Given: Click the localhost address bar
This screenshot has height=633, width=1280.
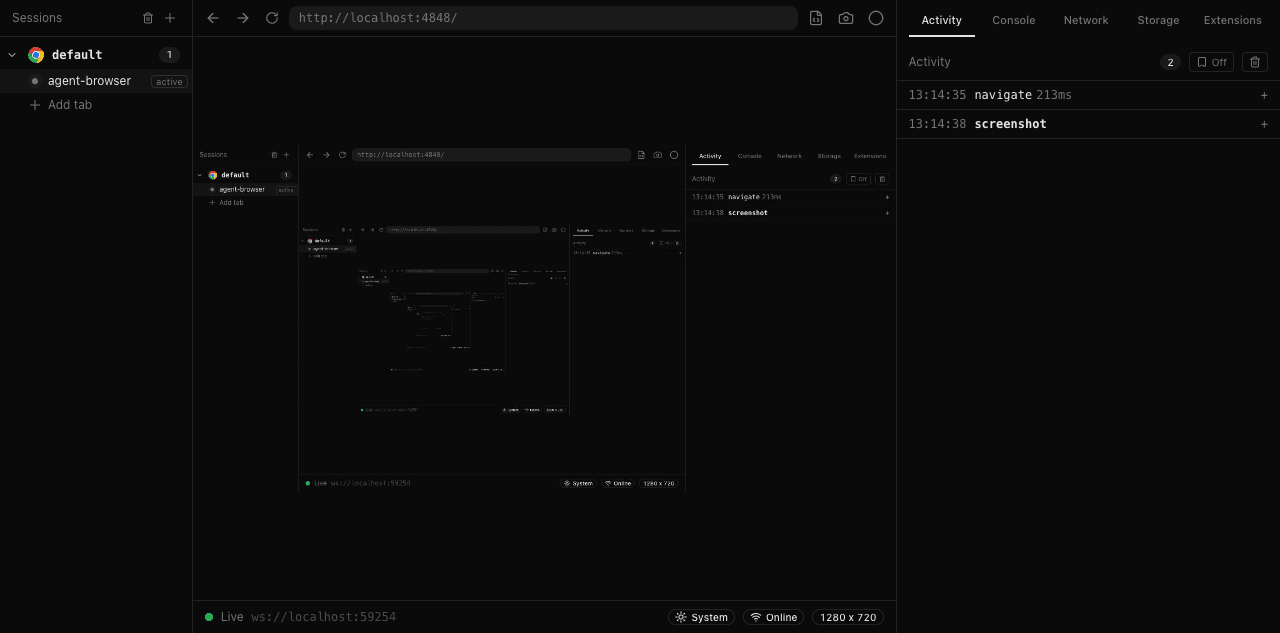Looking at the screenshot, I should 544,17.
